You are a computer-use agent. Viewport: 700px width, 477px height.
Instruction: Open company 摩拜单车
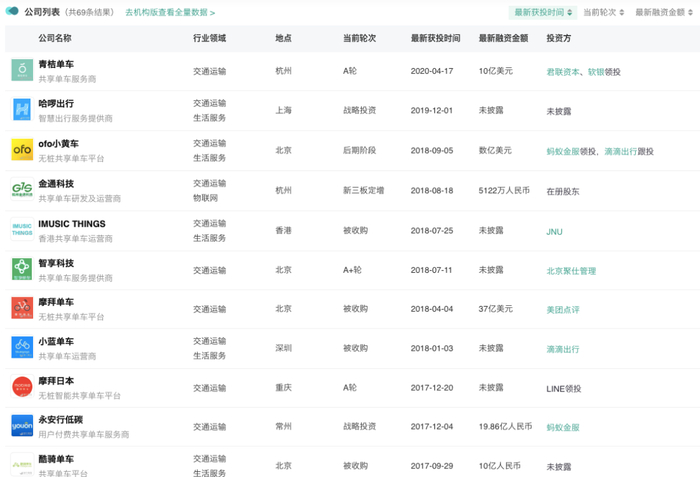56,302
